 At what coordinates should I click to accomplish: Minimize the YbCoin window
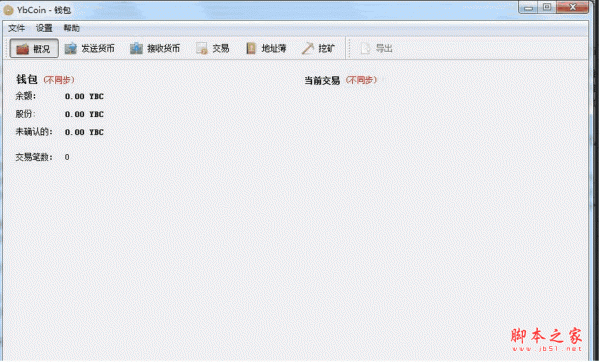[x=529, y=7]
